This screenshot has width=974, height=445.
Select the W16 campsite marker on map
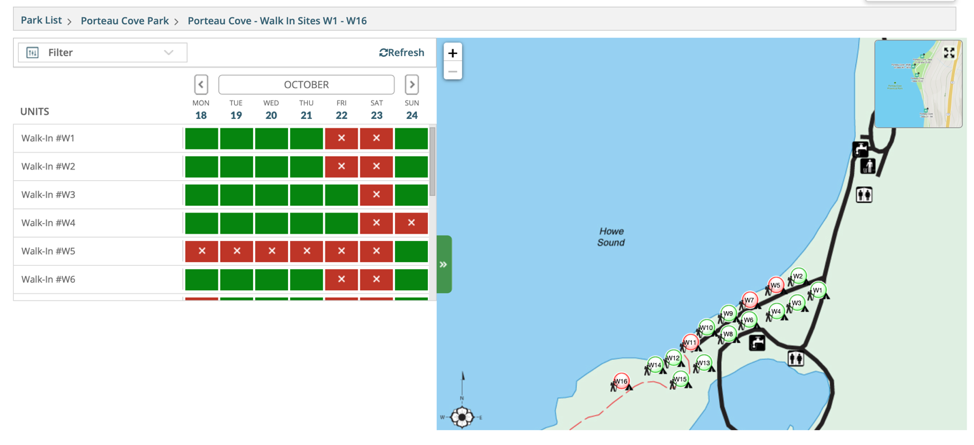click(x=621, y=380)
